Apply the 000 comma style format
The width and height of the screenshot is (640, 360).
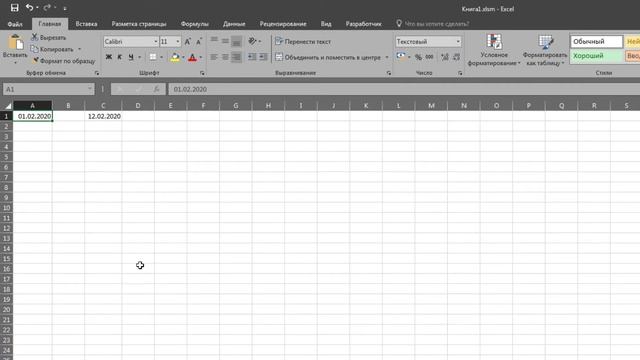click(429, 57)
